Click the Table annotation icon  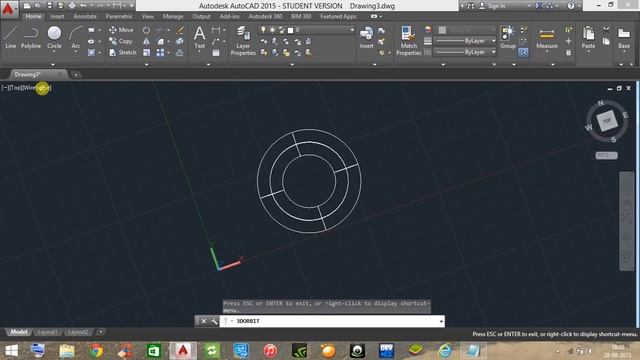(x=216, y=53)
